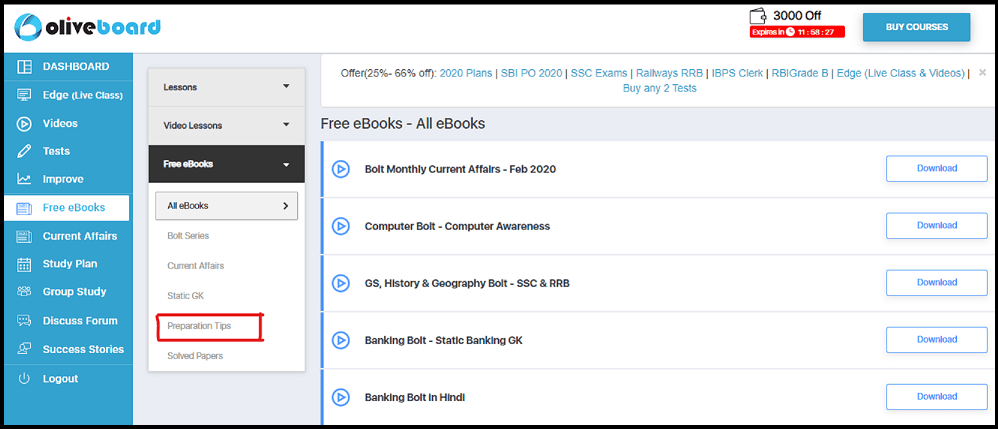998x429 pixels.
Task: Click the Group Study label
Action: point(74,292)
